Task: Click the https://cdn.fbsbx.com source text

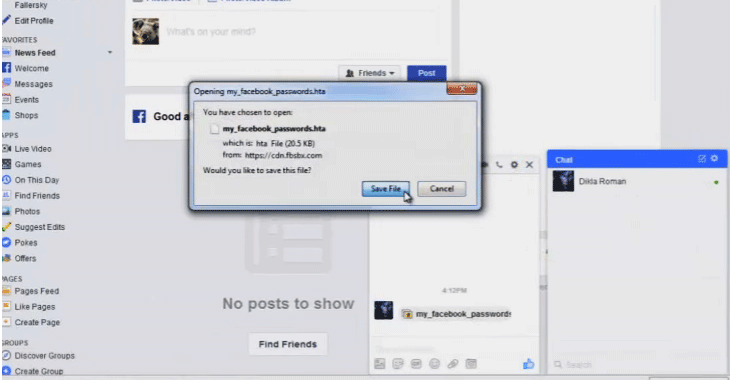Action: pyautogui.click(x=284, y=156)
